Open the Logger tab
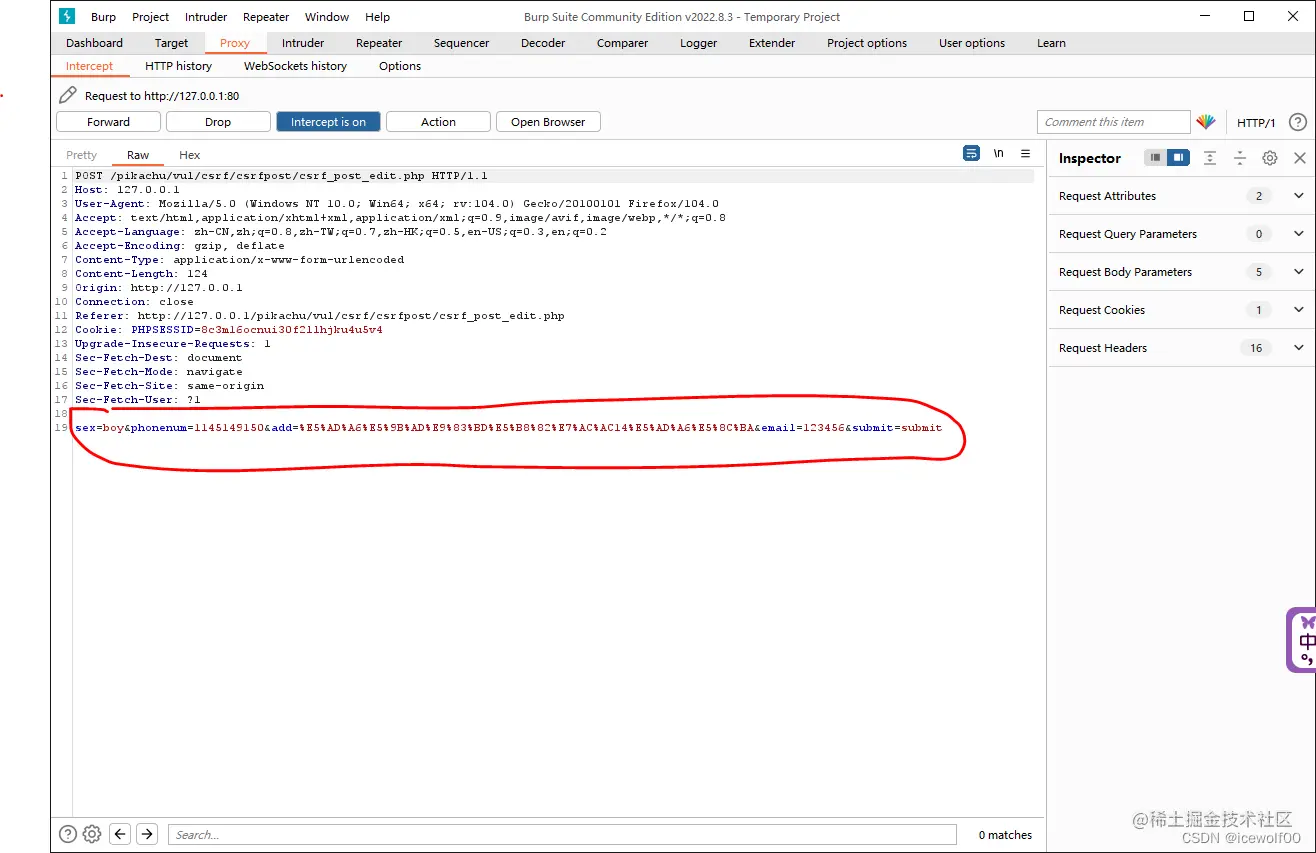 (x=699, y=43)
